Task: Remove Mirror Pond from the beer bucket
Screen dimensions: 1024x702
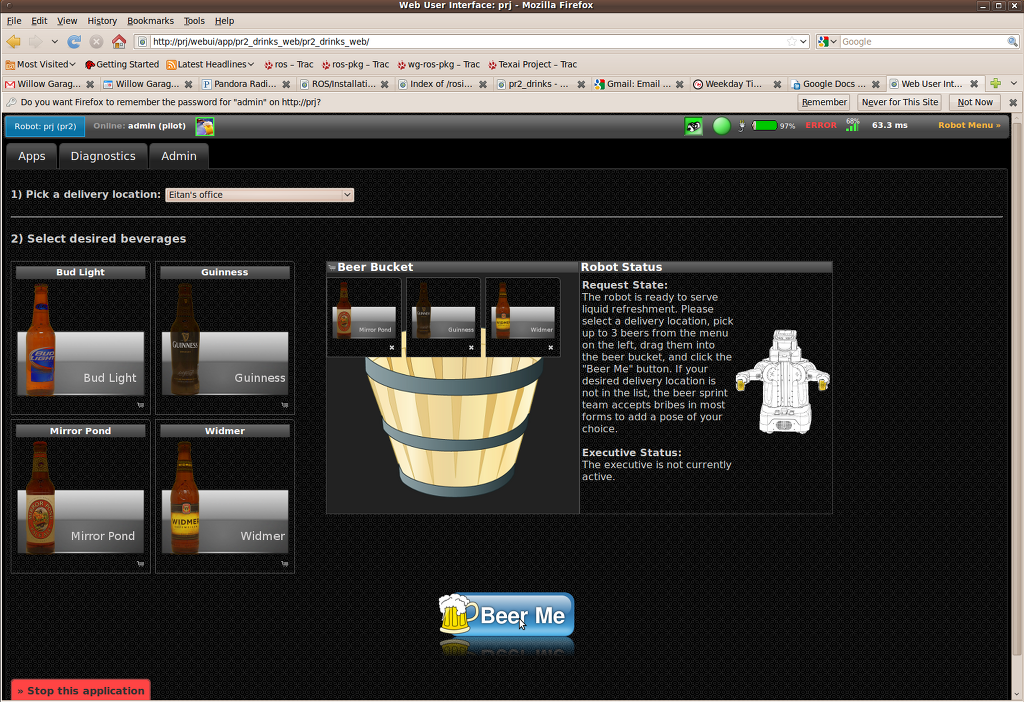Action: click(392, 348)
